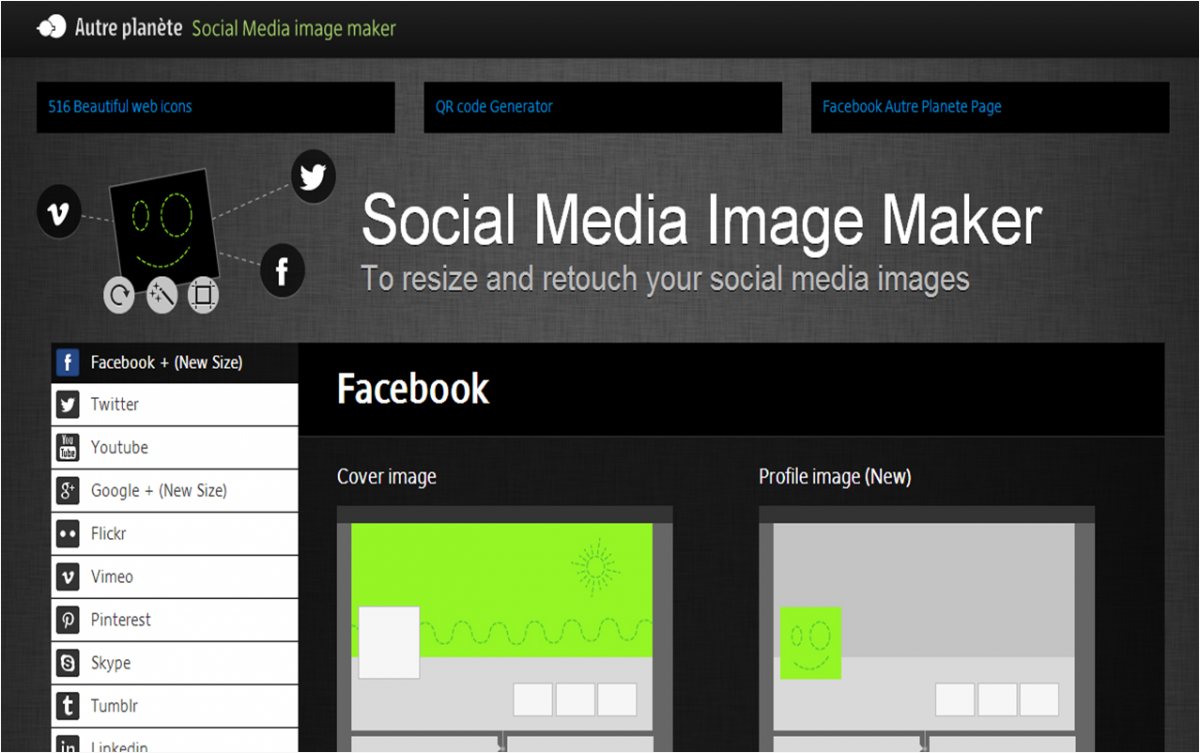Click the Facebook circle icon in the banner
The height and width of the screenshot is (753, 1200).
282,271
